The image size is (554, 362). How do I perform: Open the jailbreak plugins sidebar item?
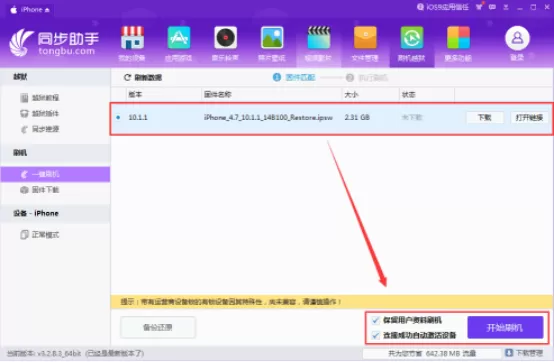pyautogui.click(x=40, y=113)
